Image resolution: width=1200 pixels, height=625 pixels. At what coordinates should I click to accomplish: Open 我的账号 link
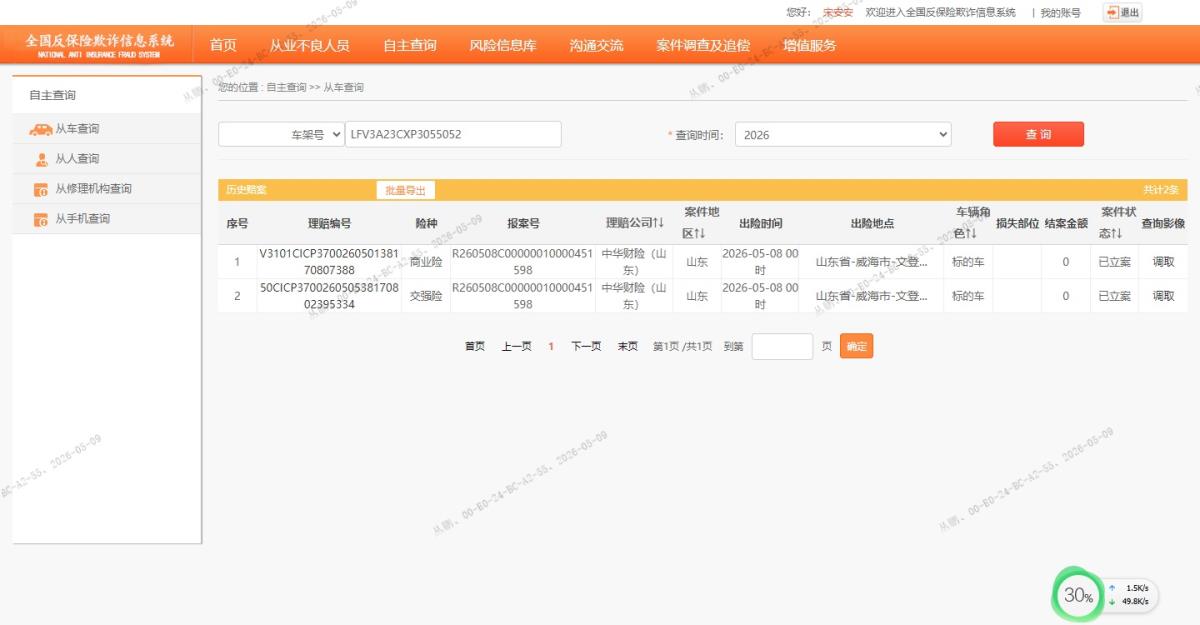click(1060, 12)
